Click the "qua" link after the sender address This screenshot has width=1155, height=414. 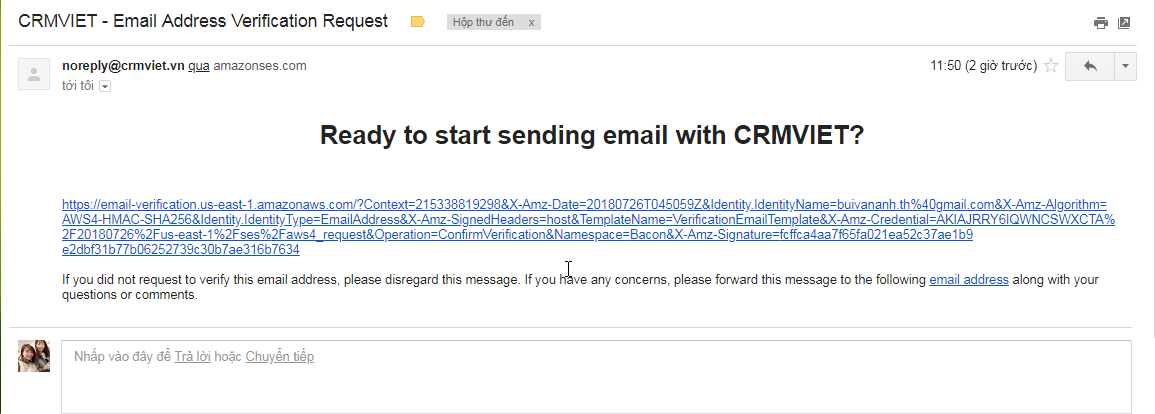point(199,66)
